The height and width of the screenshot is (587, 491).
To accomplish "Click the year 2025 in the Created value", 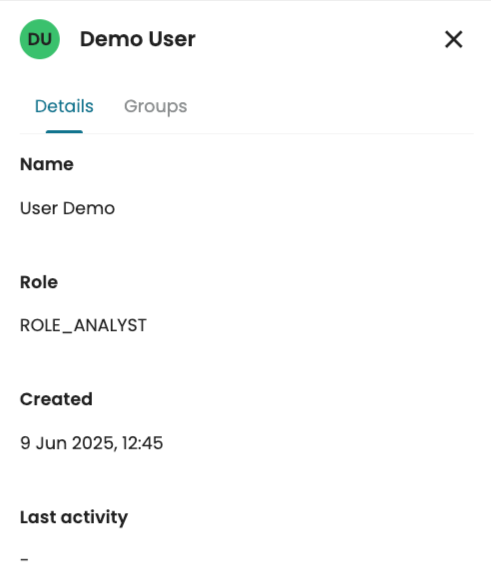I will (x=95, y=443).
